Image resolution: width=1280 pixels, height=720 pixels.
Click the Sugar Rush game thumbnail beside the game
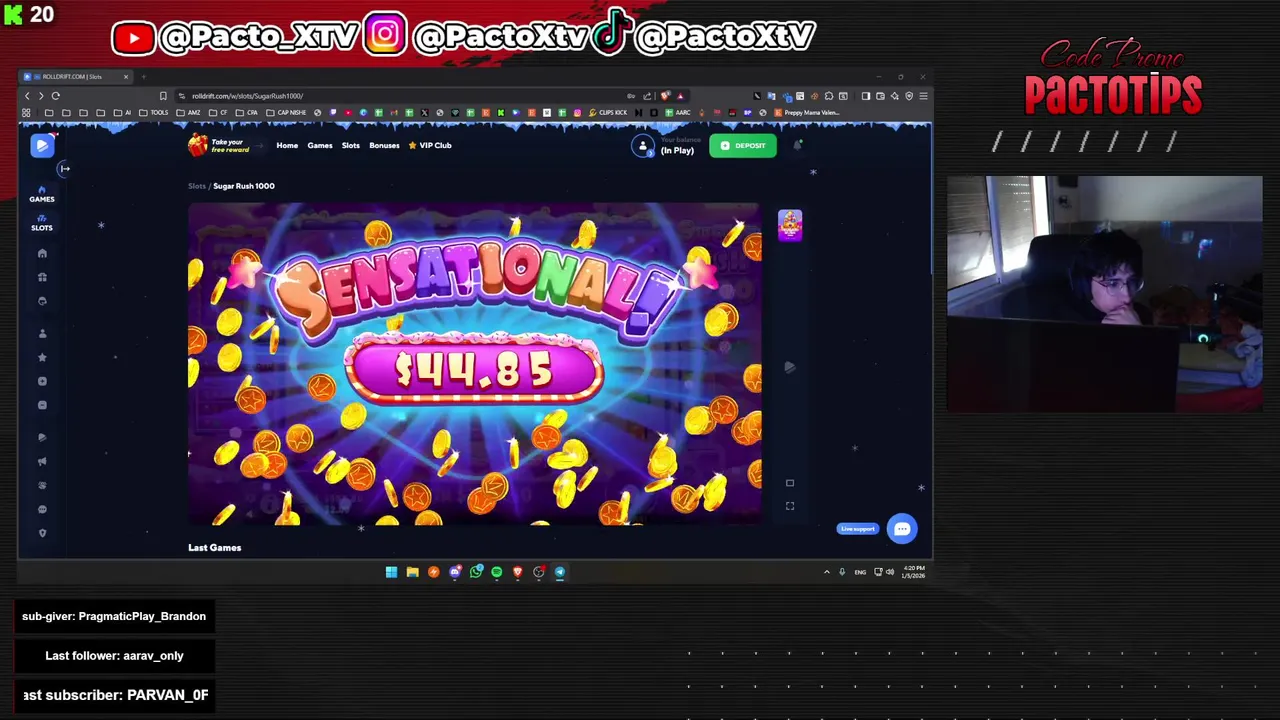coord(790,225)
